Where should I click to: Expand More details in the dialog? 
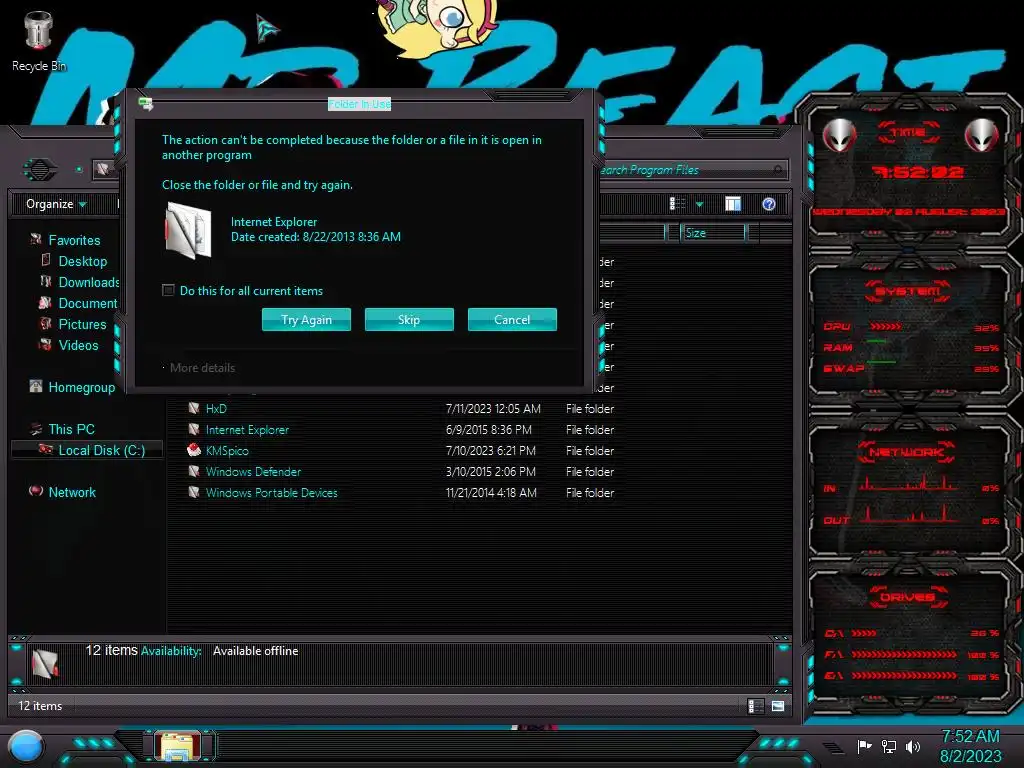(202, 368)
